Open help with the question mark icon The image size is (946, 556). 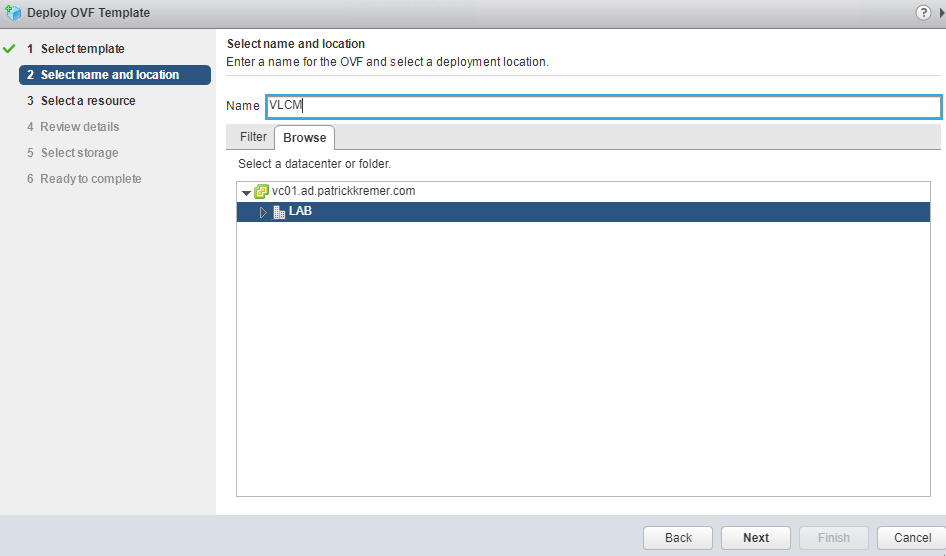pos(923,13)
